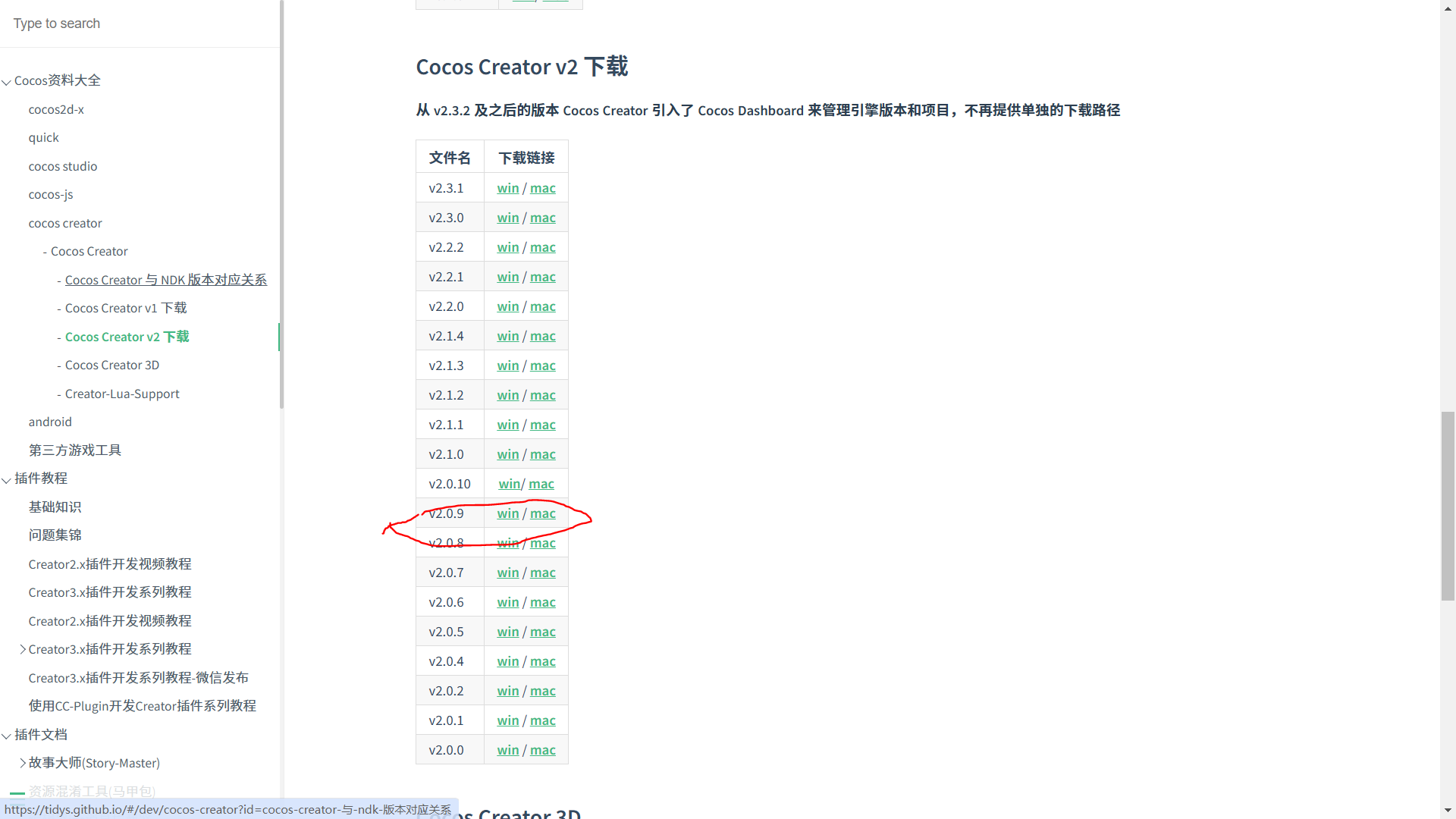Download v2.3.1 mac version
The width and height of the screenshot is (1456, 819).
pos(542,188)
